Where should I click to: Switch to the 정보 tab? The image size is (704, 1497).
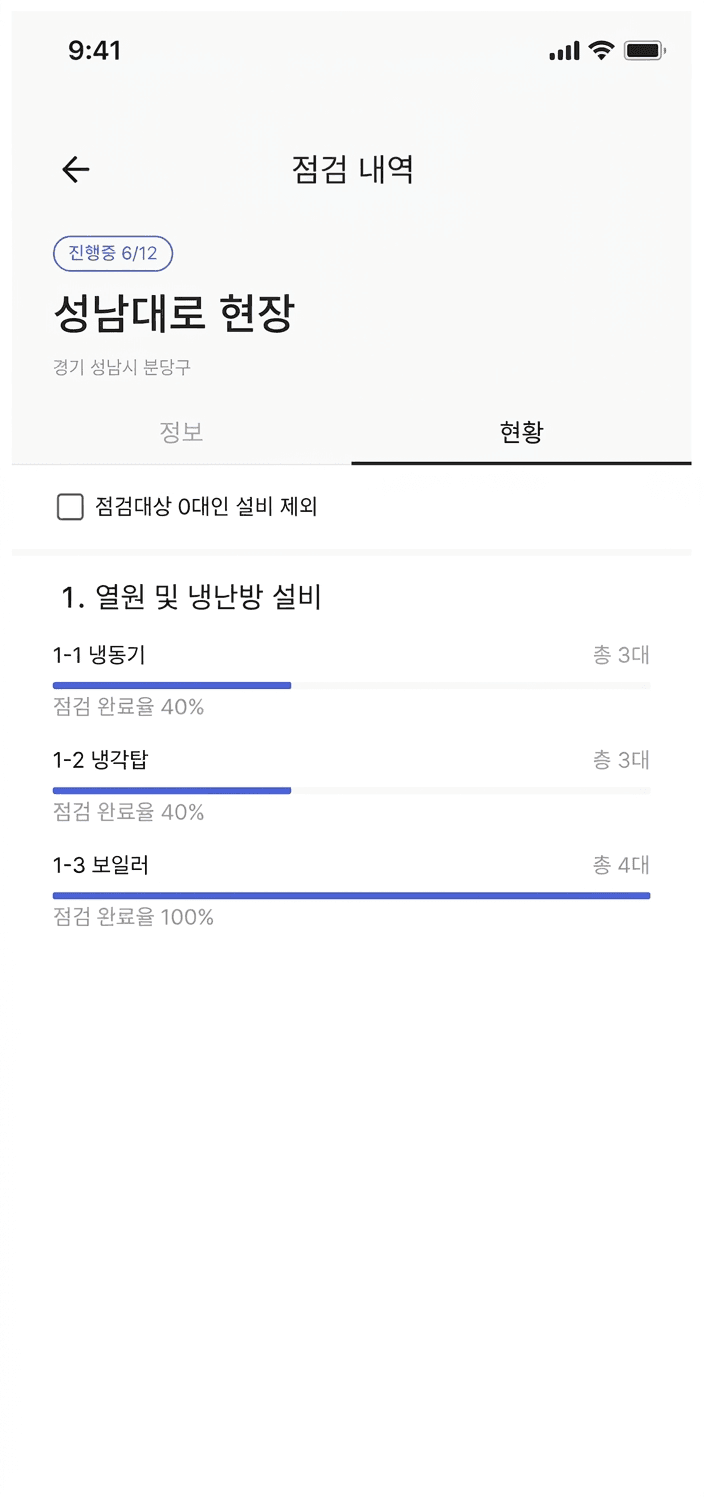182,432
